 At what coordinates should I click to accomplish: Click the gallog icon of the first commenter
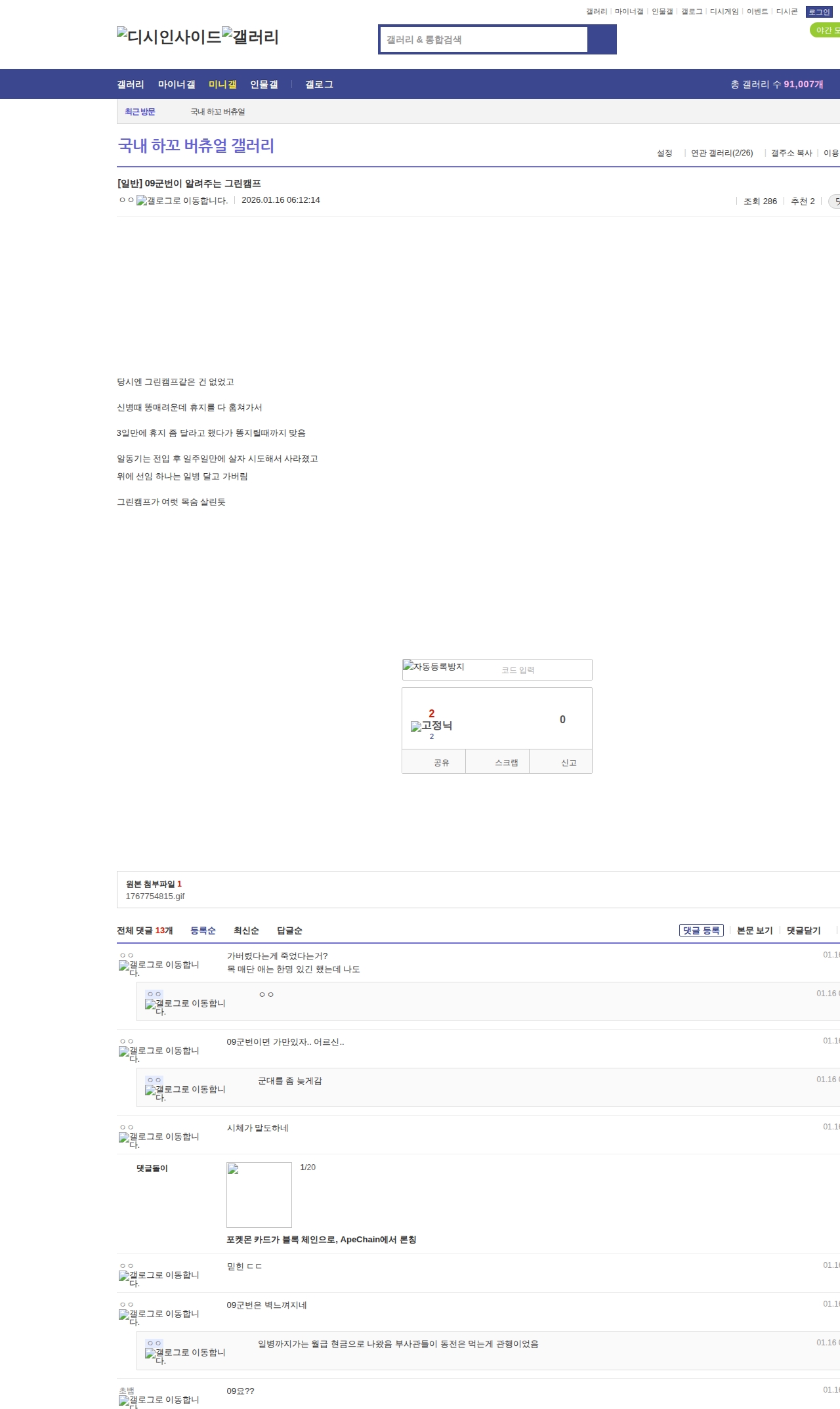click(159, 966)
